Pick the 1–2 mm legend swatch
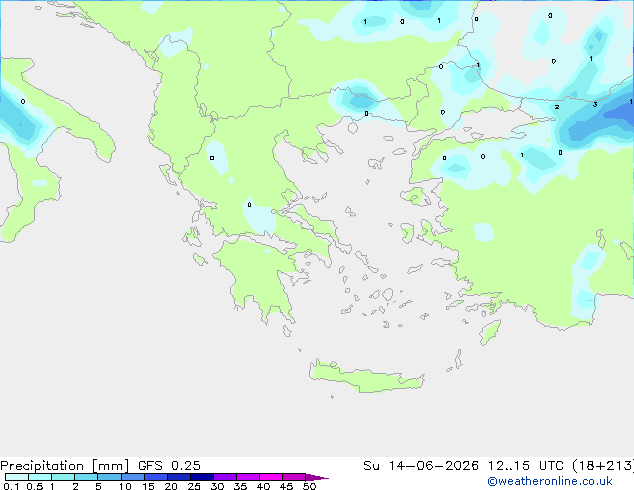The height and width of the screenshot is (490, 634). (63, 477)
